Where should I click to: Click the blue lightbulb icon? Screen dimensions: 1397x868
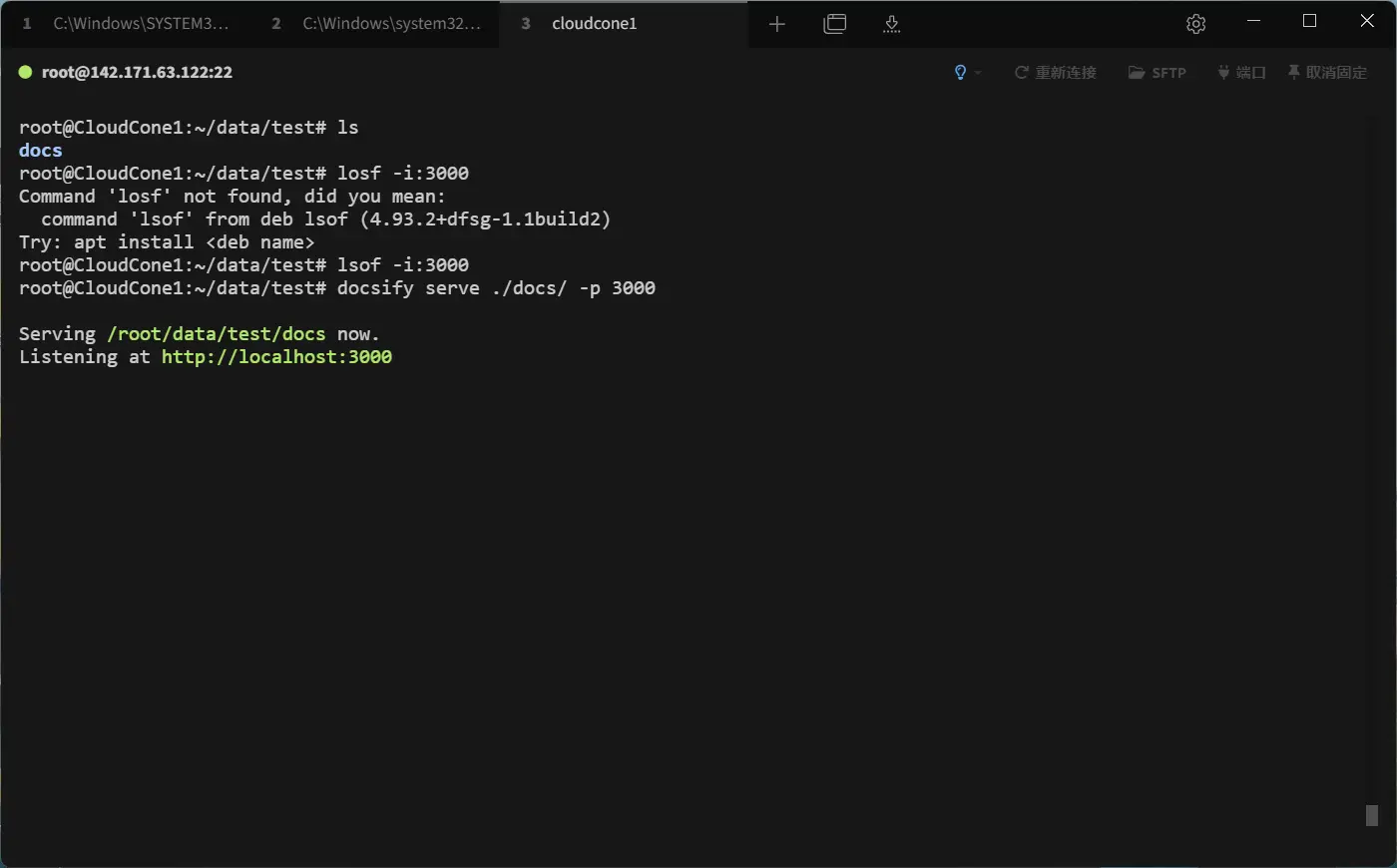[x=960, y=72]
